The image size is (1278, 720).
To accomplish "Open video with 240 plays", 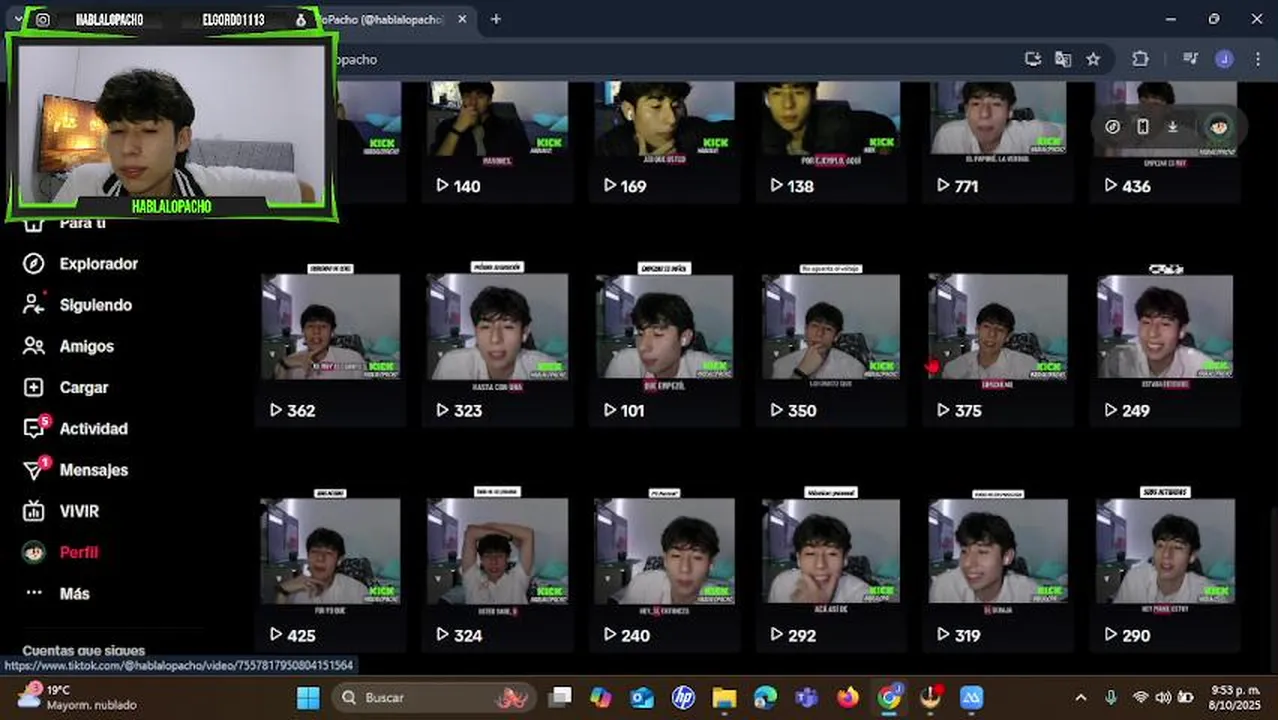I will point(665,571).
